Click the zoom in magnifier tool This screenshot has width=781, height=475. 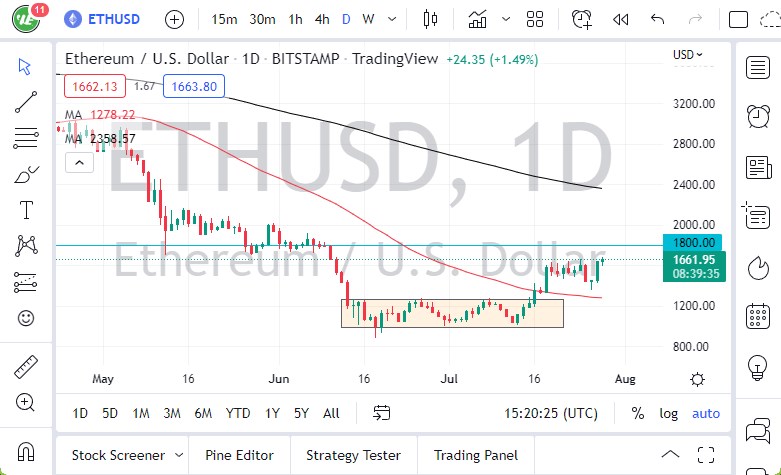tap(26, 403)
